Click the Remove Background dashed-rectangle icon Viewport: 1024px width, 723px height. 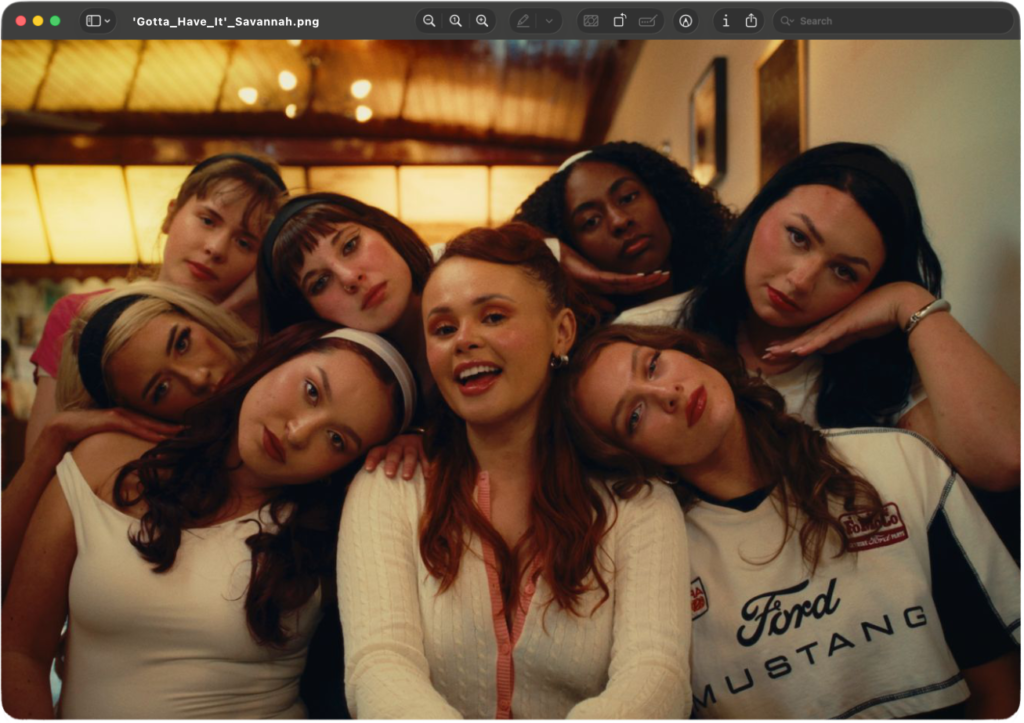(591, 21)
